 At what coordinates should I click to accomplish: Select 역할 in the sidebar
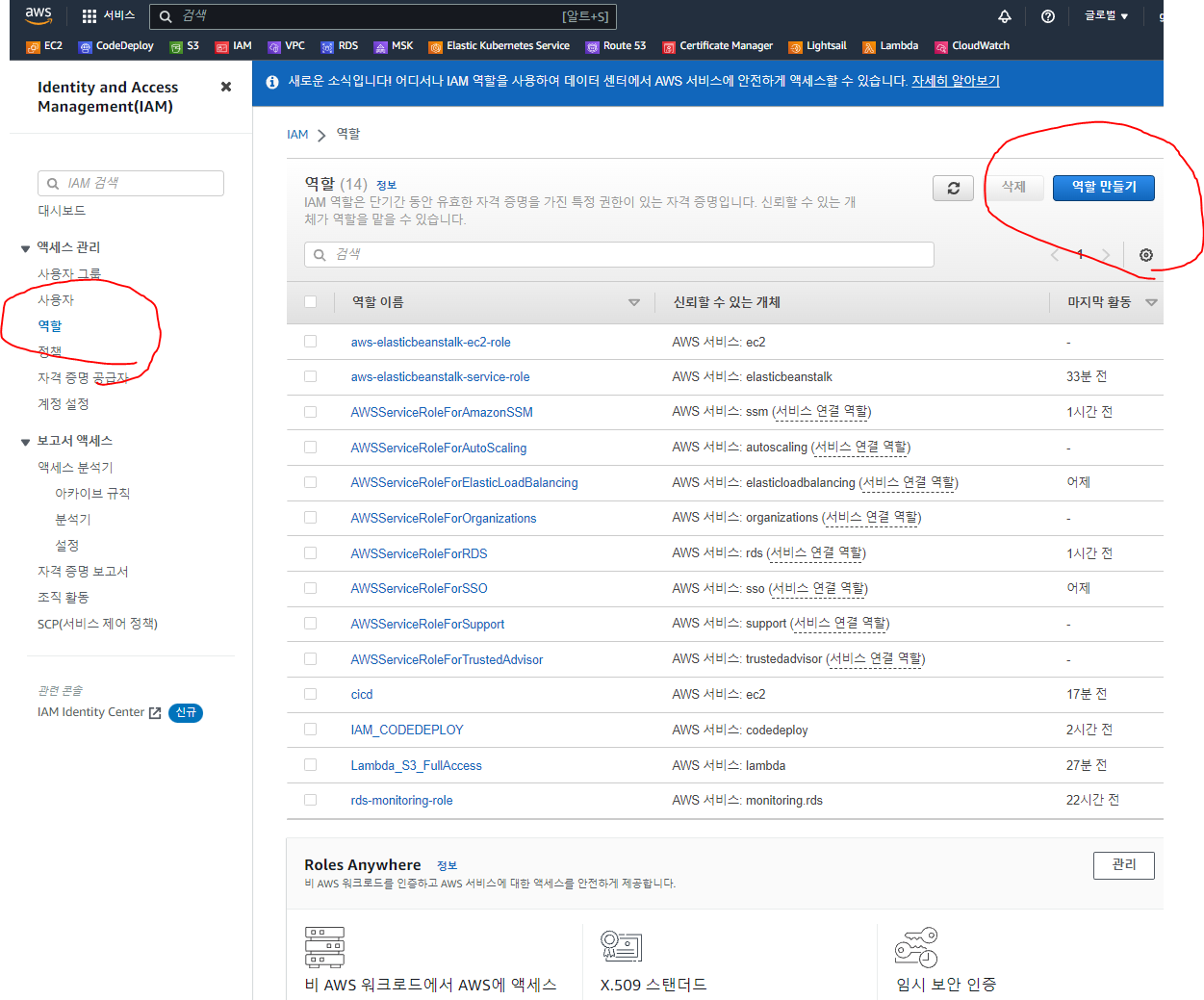50,326
